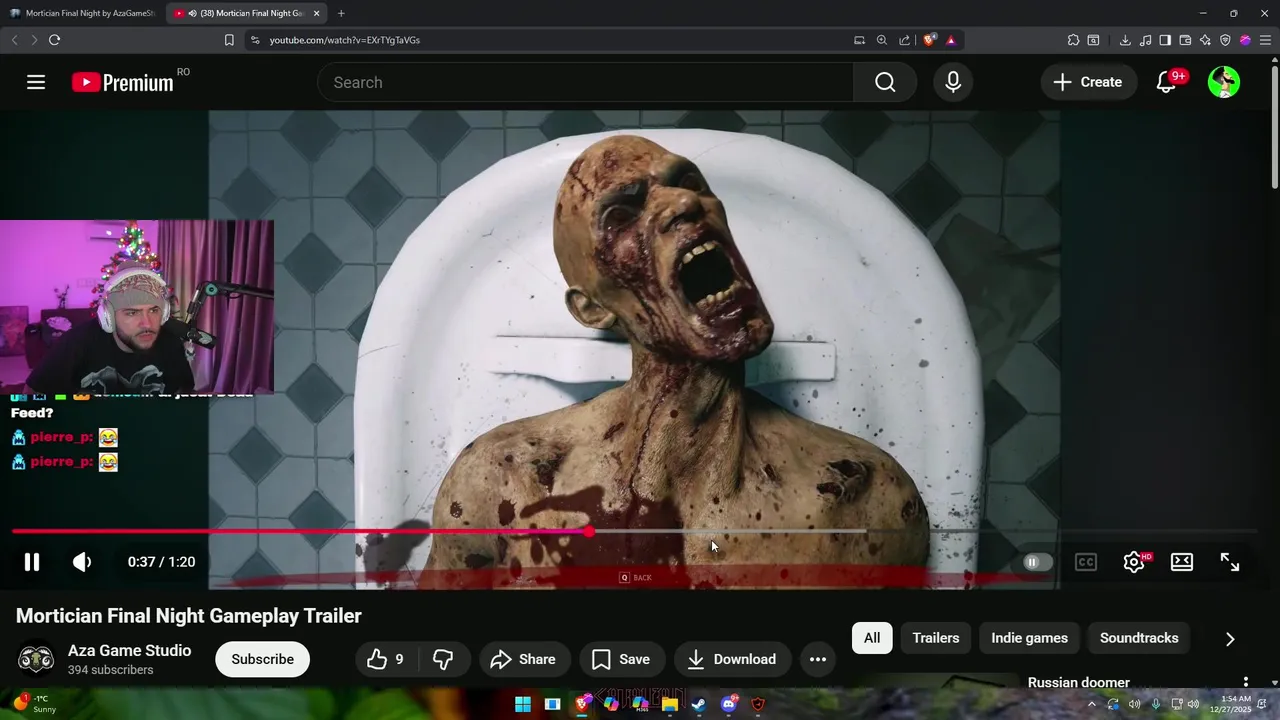Enter full screen mode
The width and height of the screenshot is (1280, 720).
pos(1230,562)
